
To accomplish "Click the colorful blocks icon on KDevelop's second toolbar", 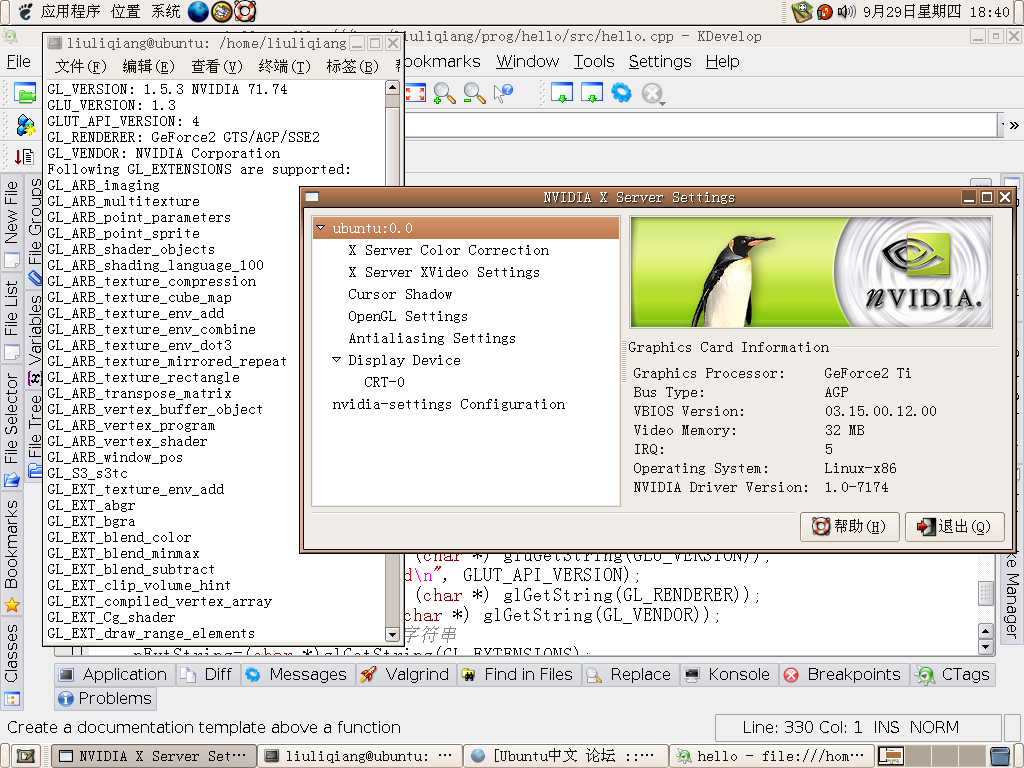I will 25,125.
